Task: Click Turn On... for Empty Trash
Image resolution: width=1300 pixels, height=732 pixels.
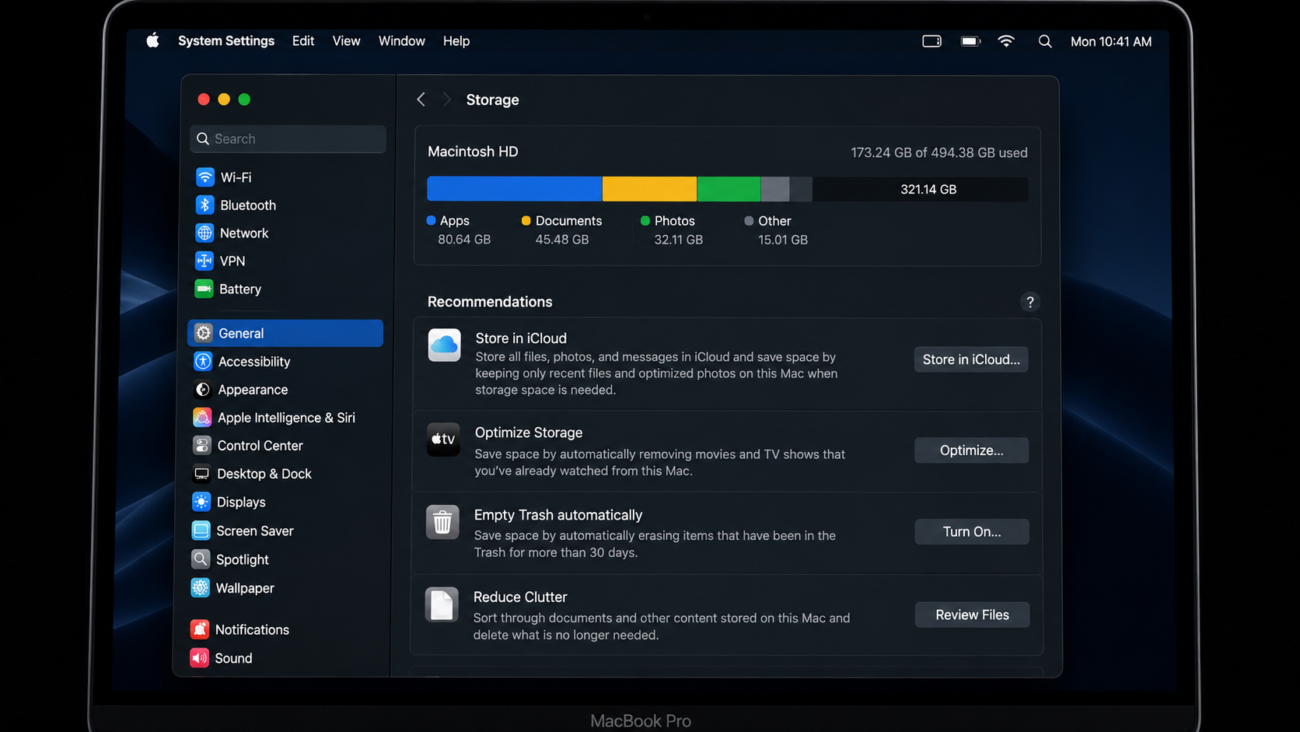Action: 972,531
